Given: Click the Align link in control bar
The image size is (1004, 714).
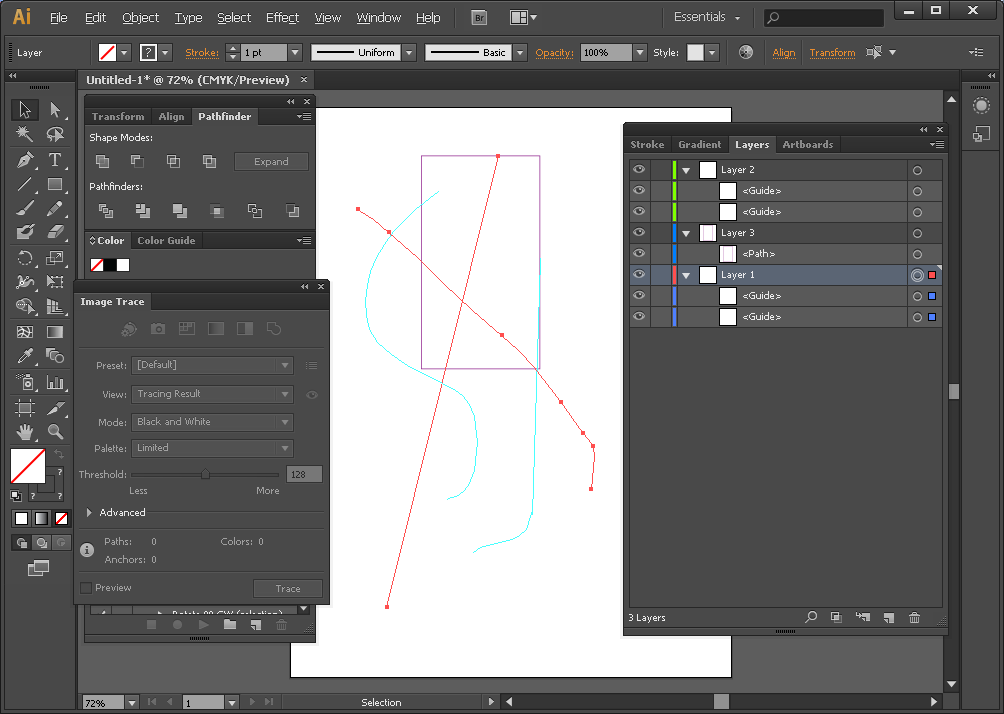Looking at the screenshot, I should coord(784,53).
